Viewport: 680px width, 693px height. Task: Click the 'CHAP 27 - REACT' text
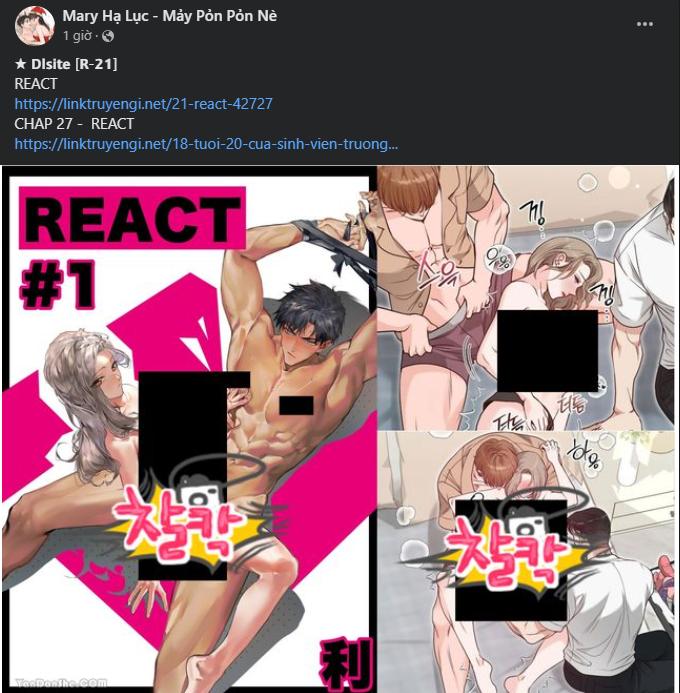pos(74,124)
